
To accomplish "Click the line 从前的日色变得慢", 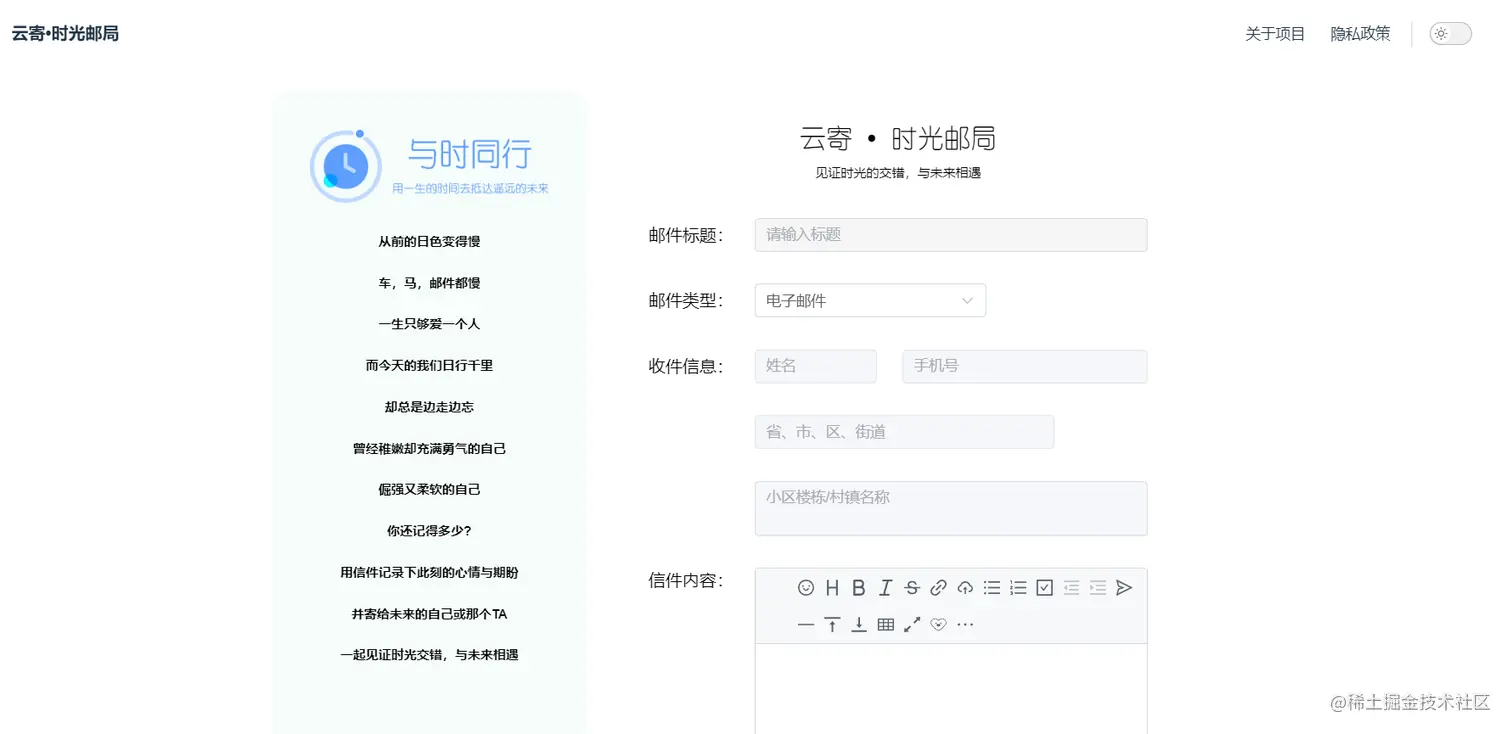I will (429, 242).
